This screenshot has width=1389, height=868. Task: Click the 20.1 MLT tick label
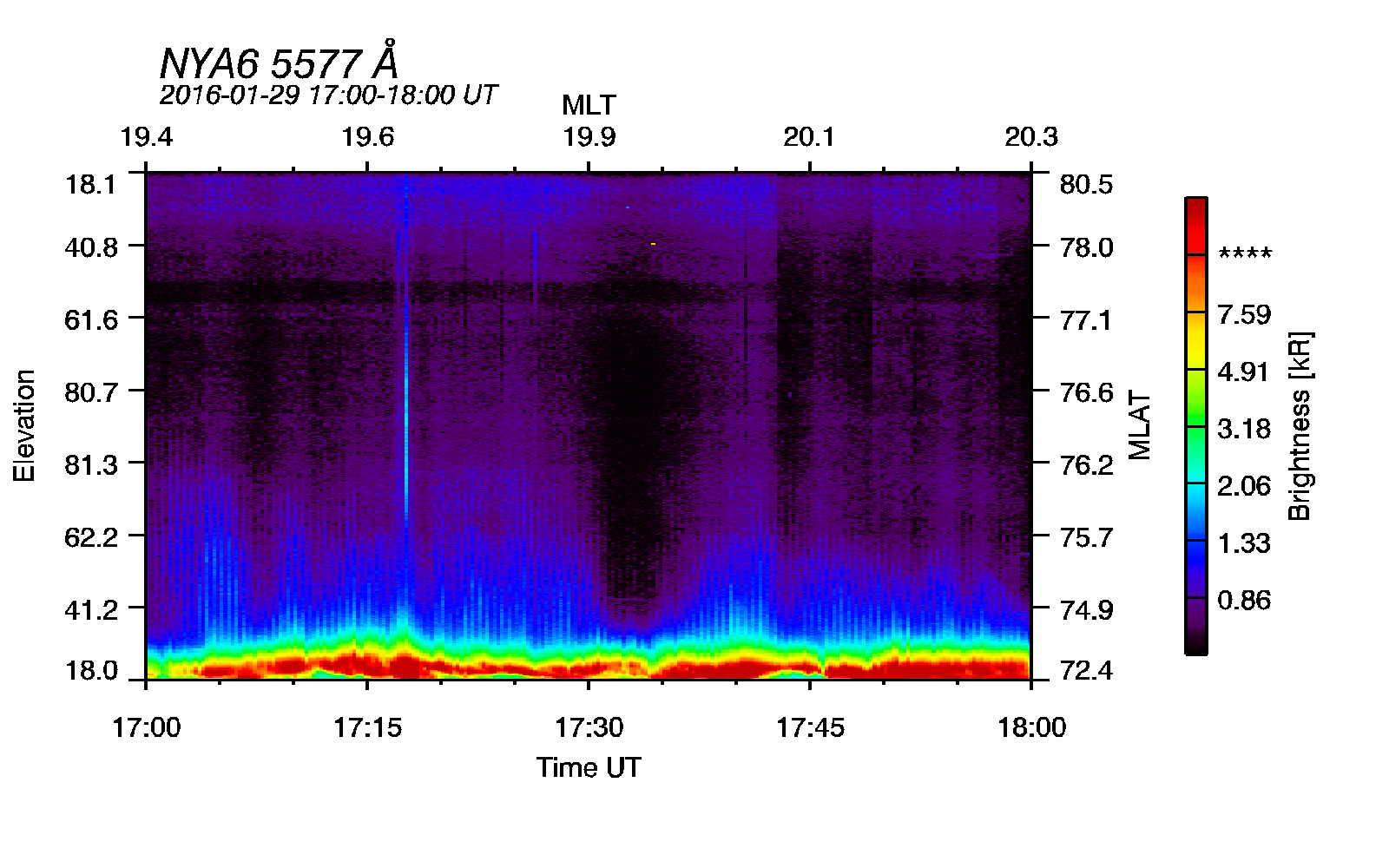tap(810, 137)
